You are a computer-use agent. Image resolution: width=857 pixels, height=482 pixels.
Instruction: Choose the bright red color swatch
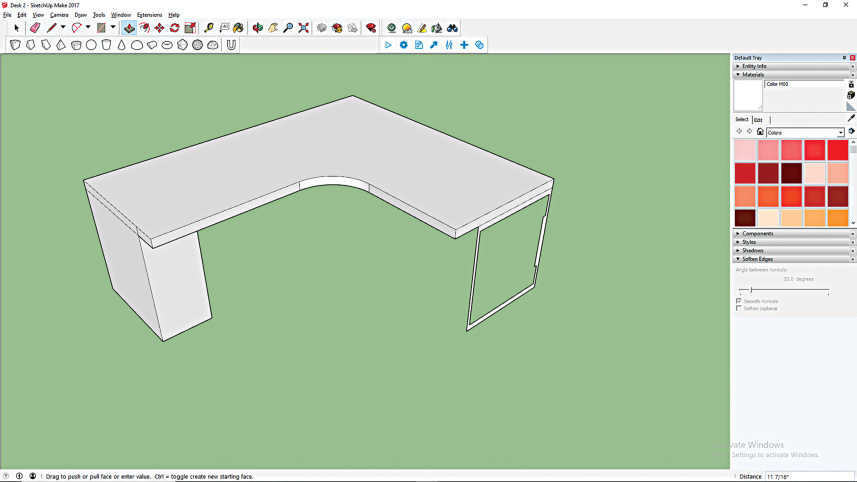[x=838, y=150]
